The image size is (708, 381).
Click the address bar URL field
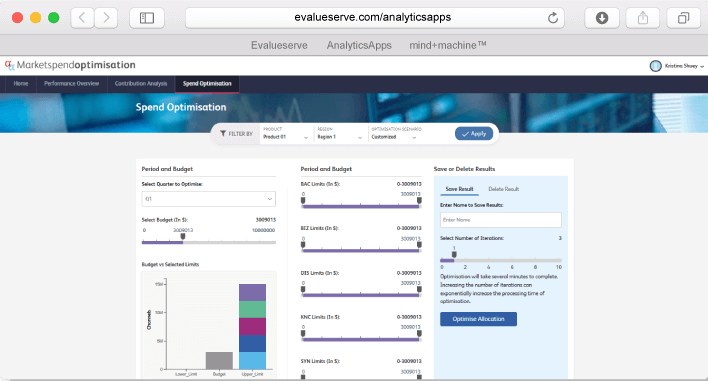tap(374, 18)
